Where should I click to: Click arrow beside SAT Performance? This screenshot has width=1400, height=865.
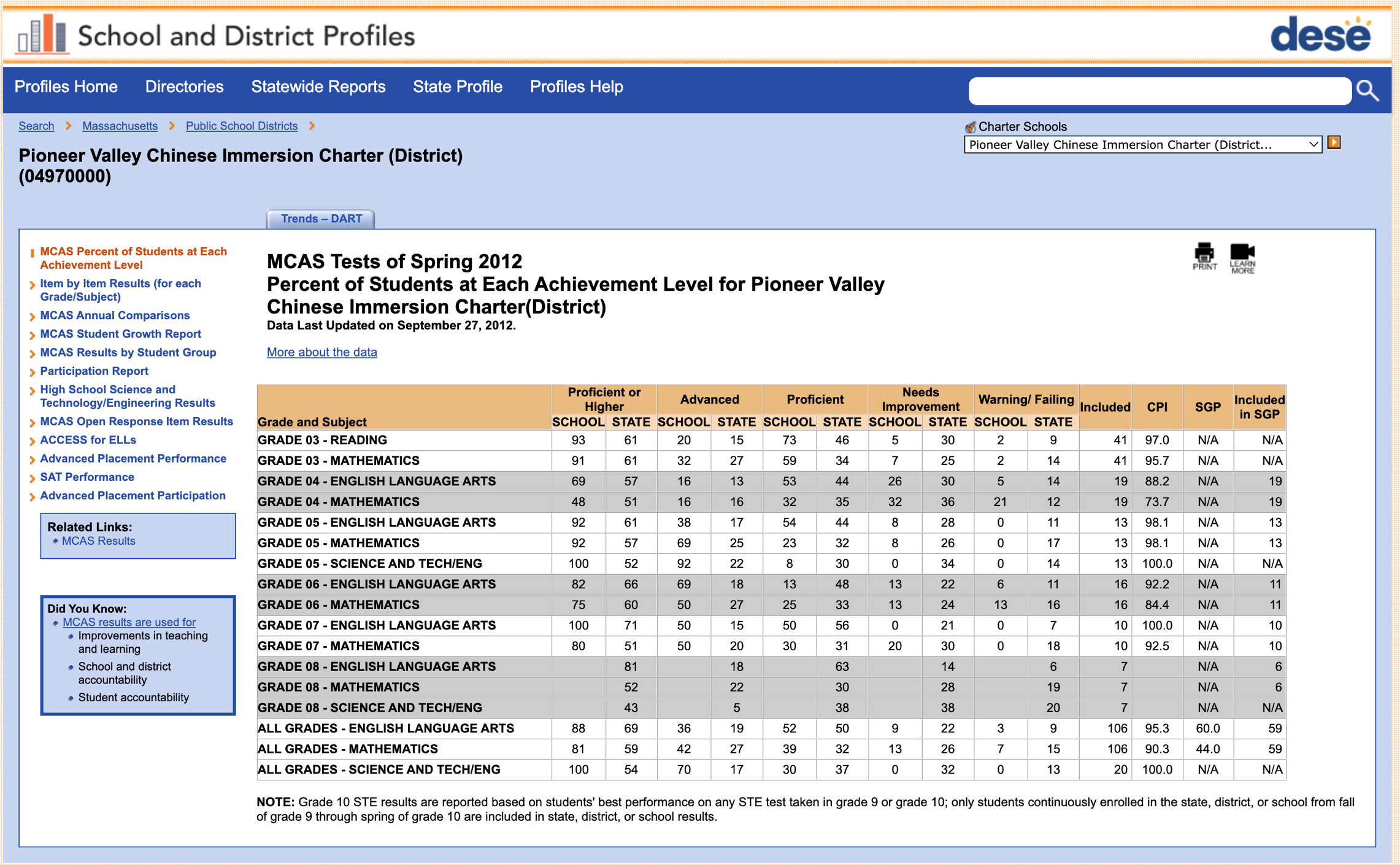coord(32,479)
